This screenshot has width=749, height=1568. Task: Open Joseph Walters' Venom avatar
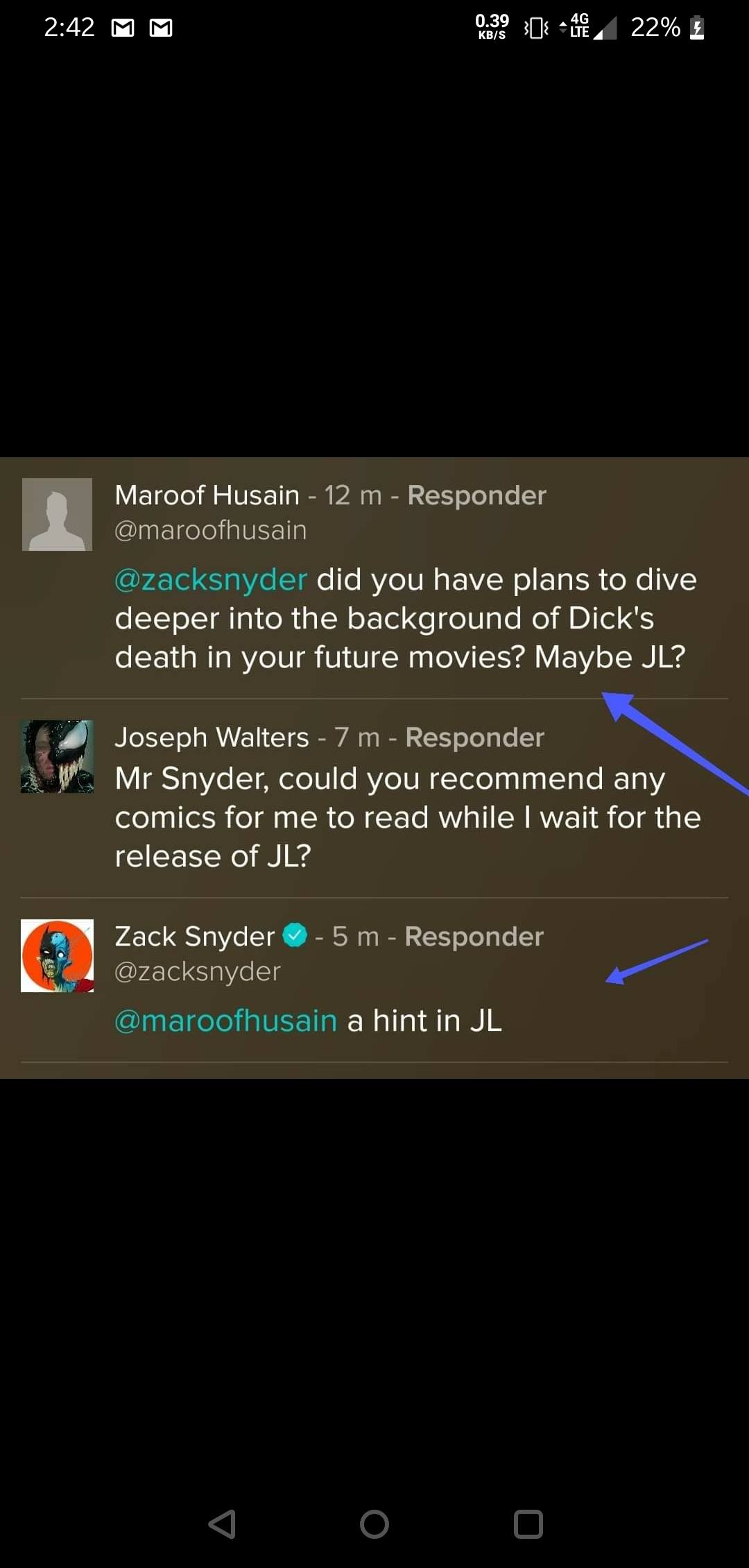click(57, 756)
